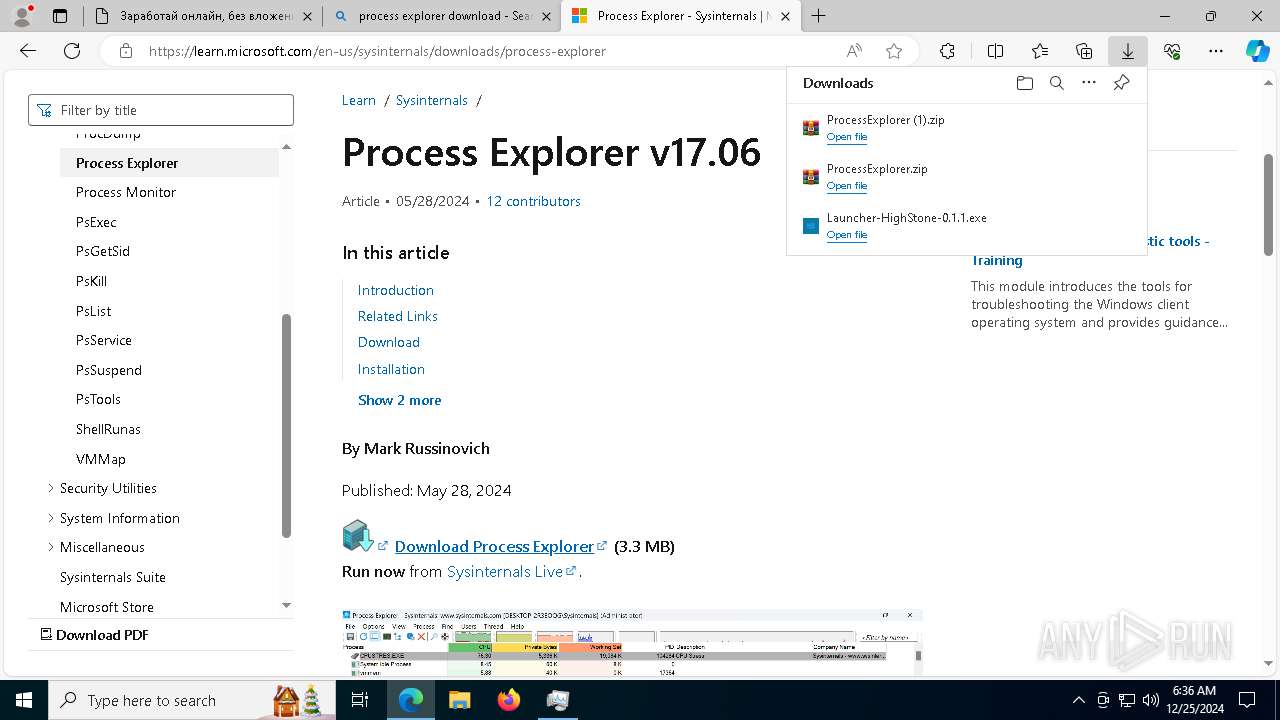The height and width of the screenshot is (720, 1280).
Task: Add page to favorites star icon
Action: [x=894, y=51]
